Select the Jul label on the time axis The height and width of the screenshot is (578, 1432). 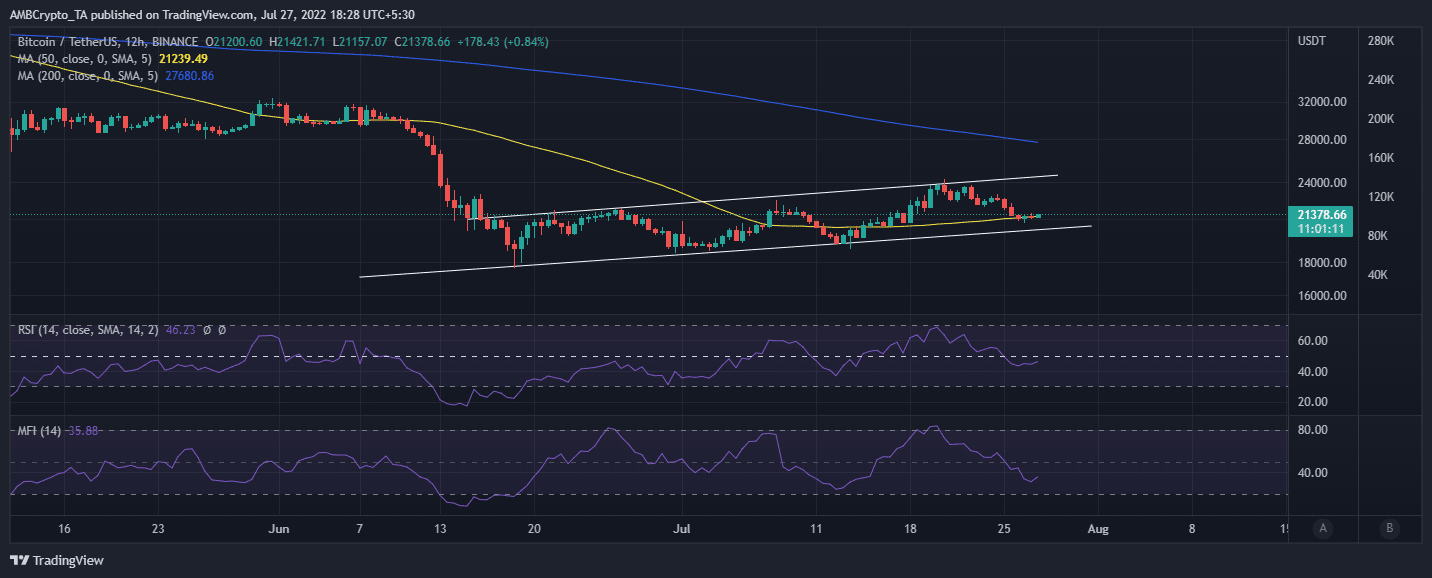[682, 528]
